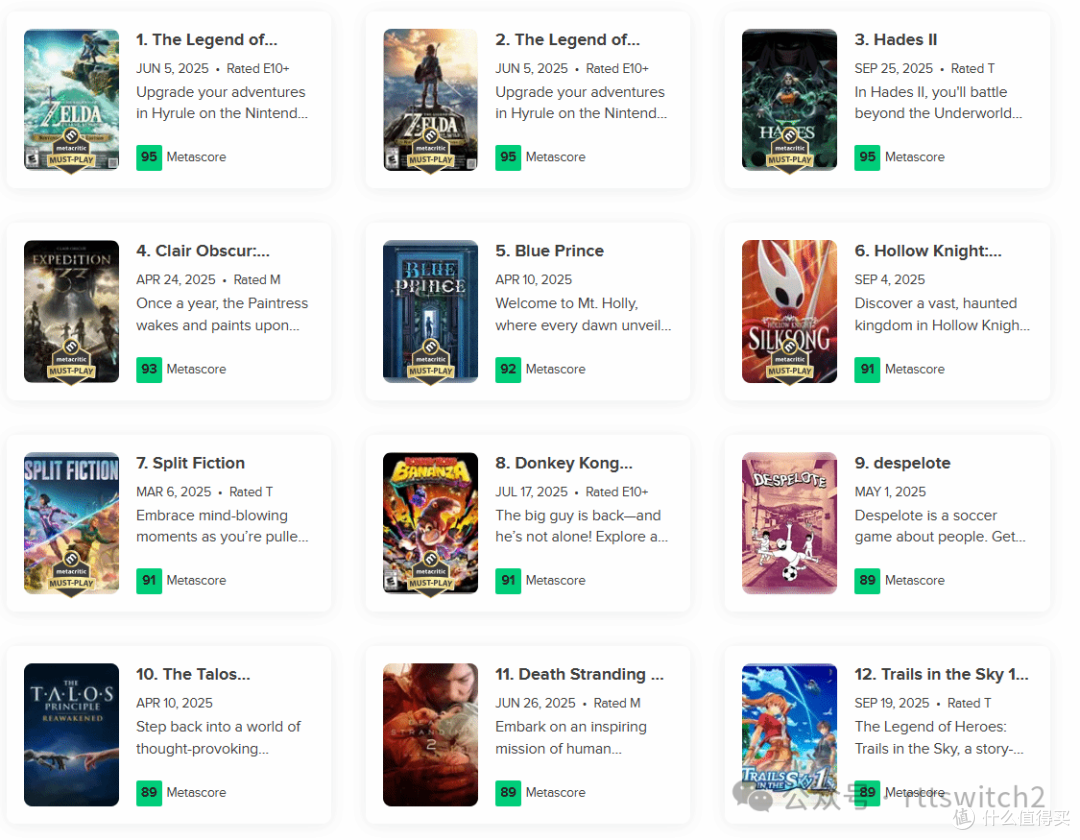Select Talos Principle Reawakened cover
Viewport: 1080px width, 840px height.
point(71,735)
